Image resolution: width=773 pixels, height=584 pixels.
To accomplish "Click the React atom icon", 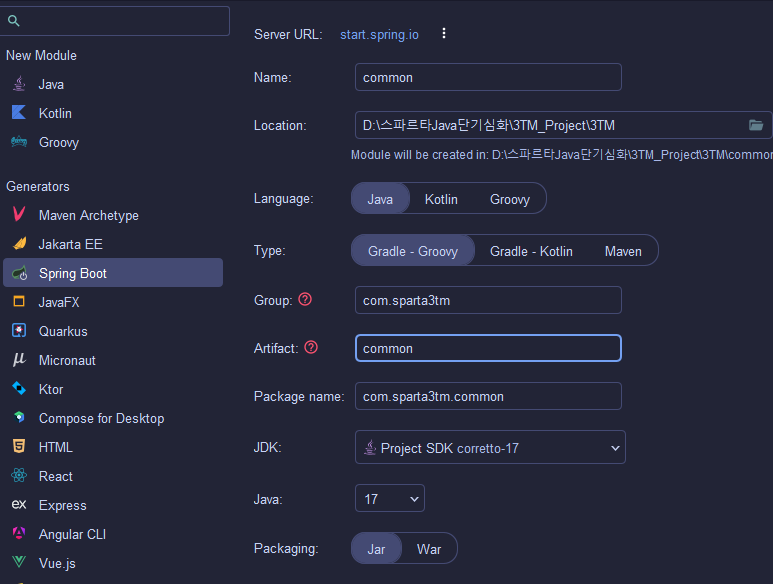I will (19, 476).
